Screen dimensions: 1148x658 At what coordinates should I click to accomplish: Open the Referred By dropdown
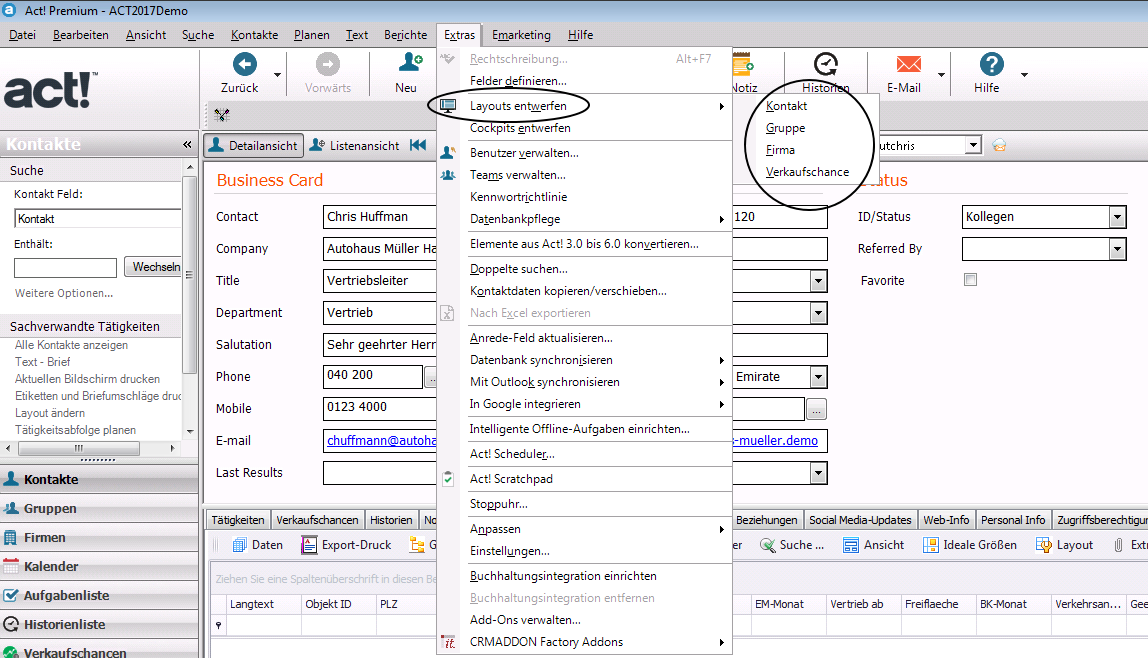(1117, 249)
